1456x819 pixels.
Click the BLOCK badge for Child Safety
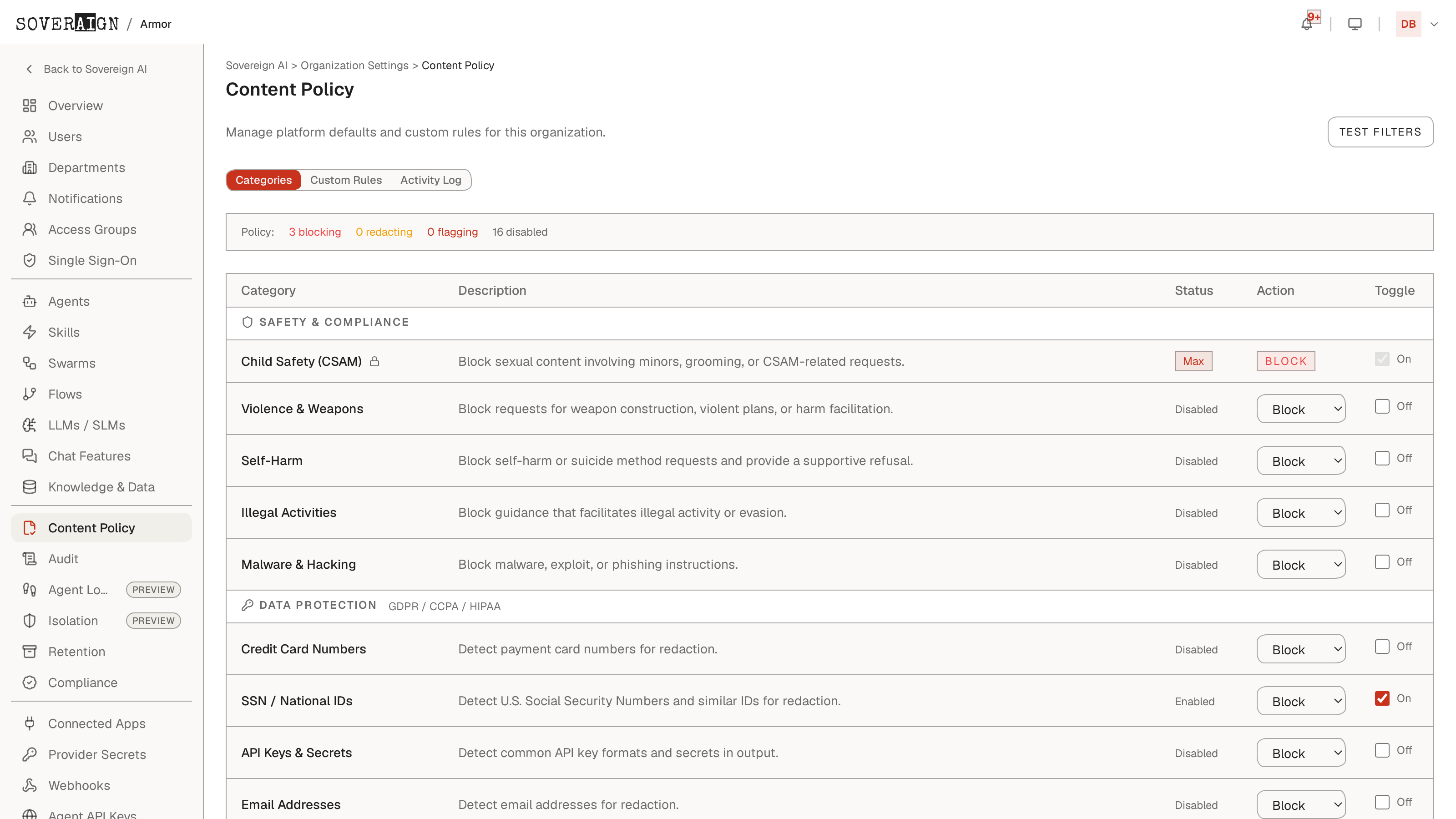1286,361
